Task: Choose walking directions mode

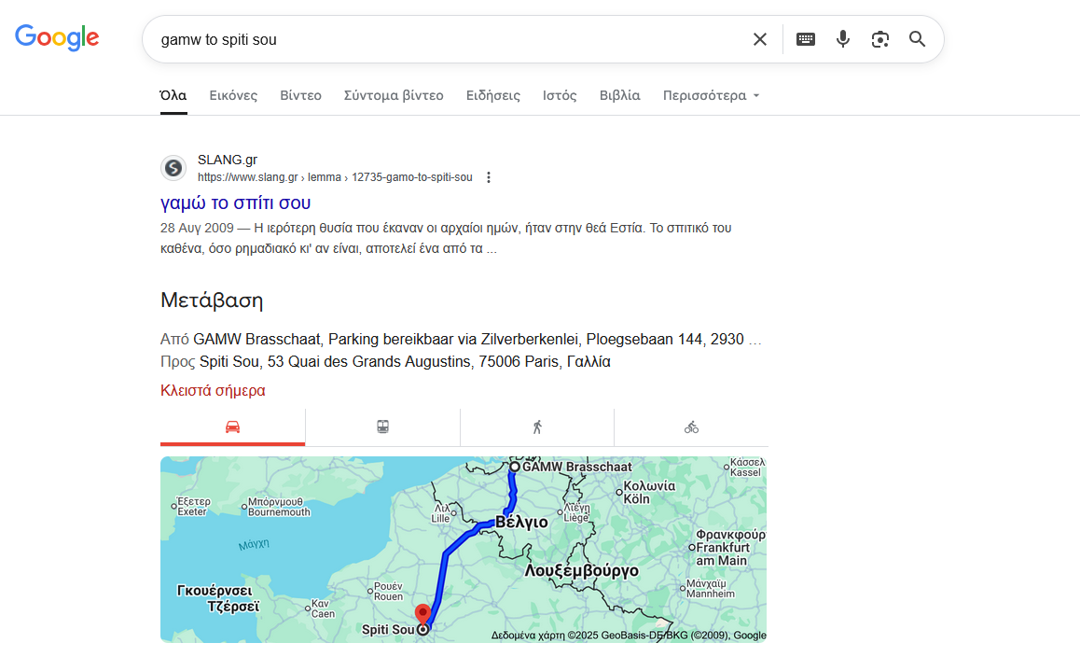Action: (x=537, y=427)
